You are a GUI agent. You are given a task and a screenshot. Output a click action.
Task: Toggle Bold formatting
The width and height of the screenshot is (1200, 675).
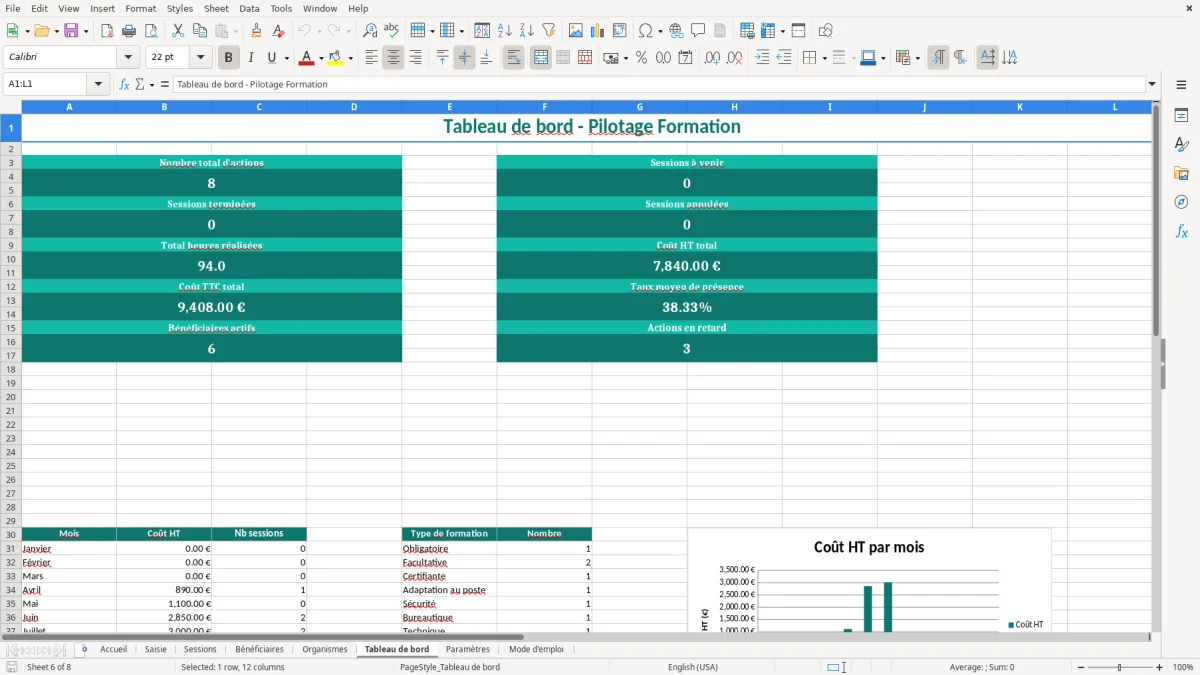[228, 58]
